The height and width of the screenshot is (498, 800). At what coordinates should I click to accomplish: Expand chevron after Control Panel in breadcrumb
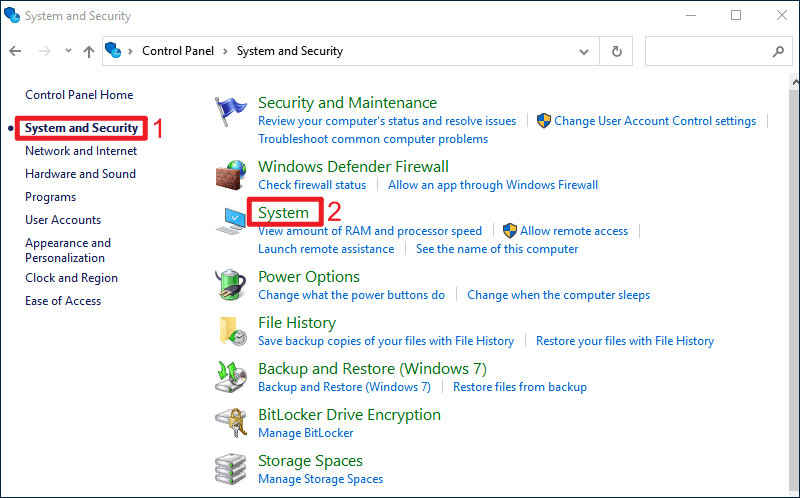[x=225, y=51]
